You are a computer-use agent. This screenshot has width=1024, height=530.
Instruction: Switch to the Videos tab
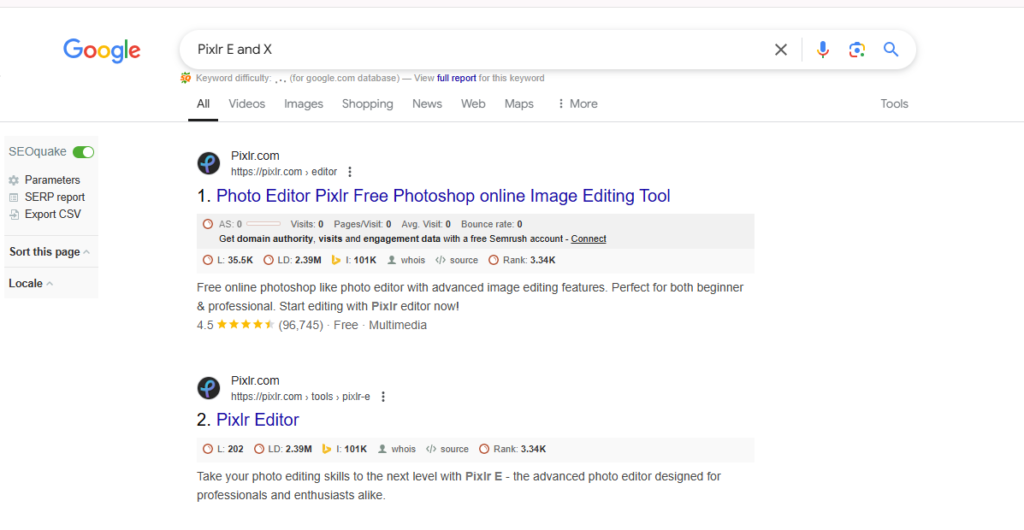(x=247, y=104)
